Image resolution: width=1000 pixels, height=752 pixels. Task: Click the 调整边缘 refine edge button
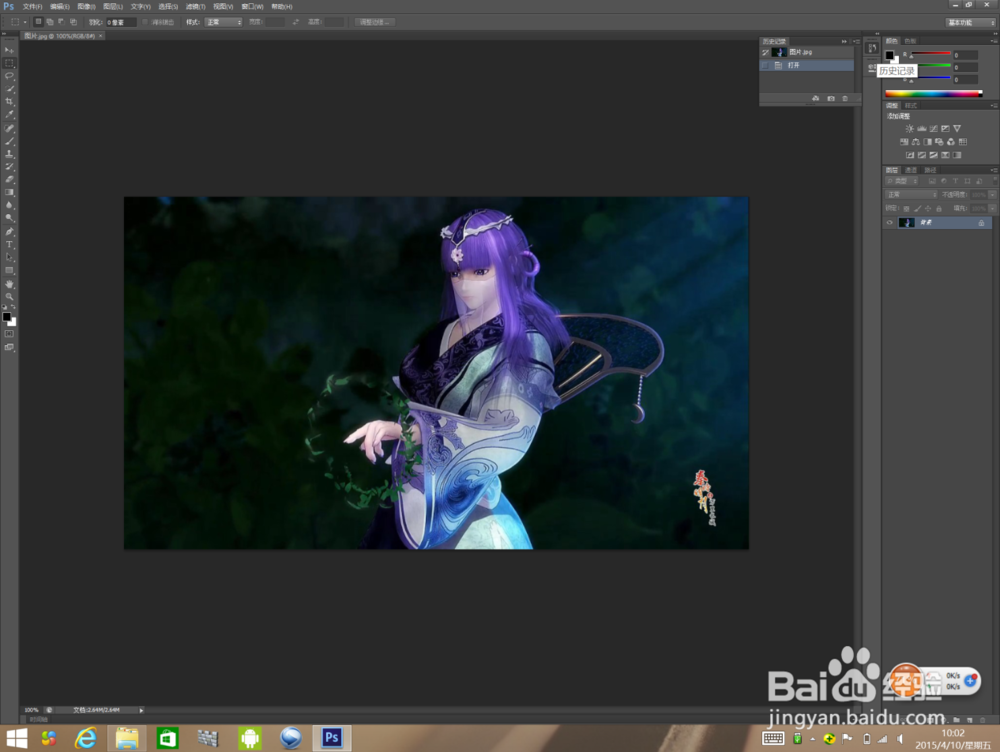coord(375,22)
